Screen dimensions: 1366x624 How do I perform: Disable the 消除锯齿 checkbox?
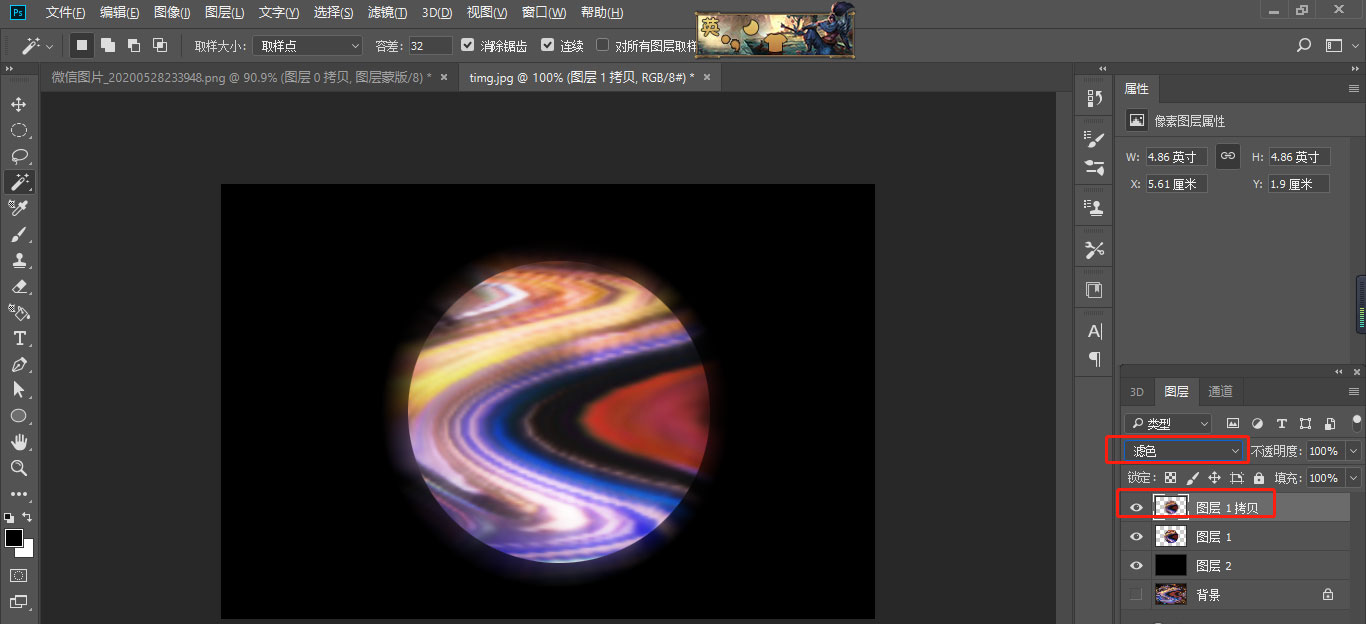coord(467,44)
